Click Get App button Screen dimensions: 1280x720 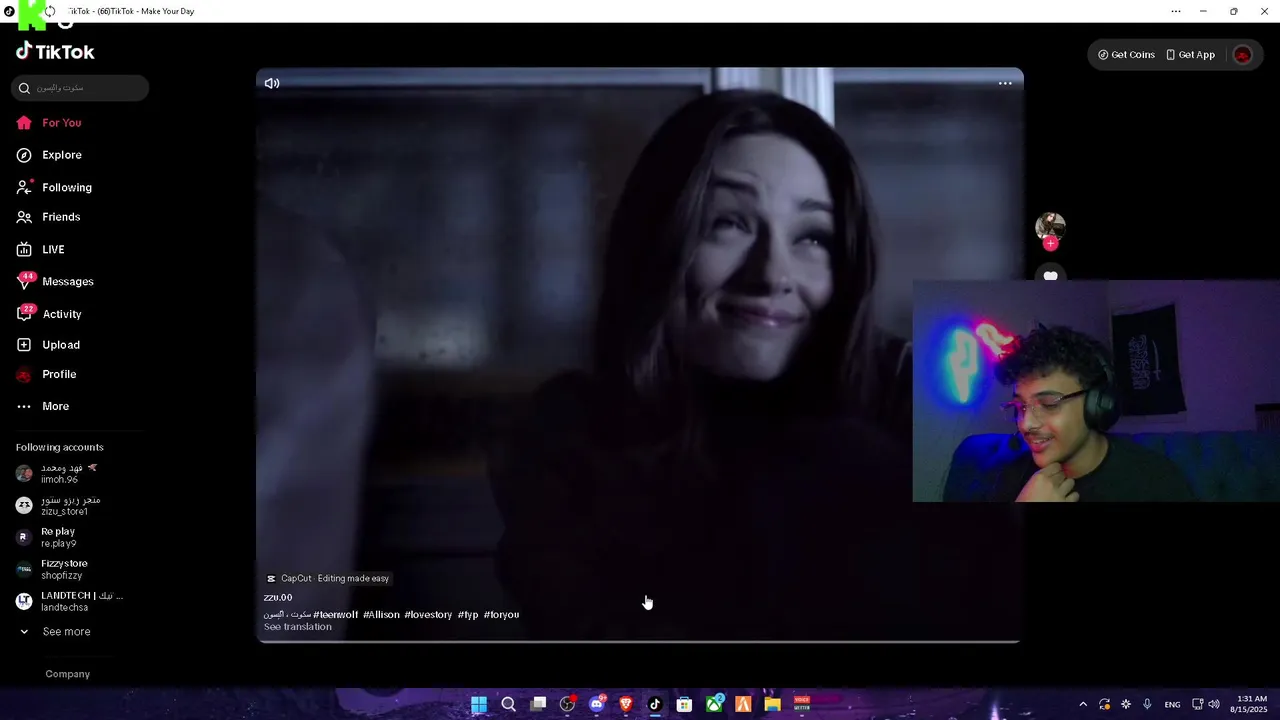[x=1190, y=55]
